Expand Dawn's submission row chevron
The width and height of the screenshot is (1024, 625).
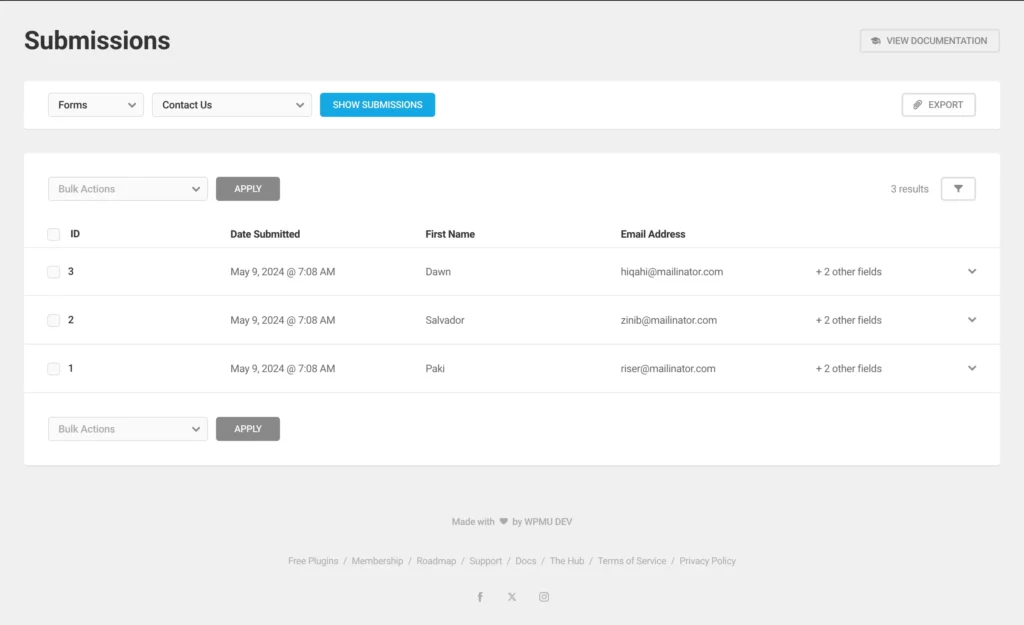(972, 272)
